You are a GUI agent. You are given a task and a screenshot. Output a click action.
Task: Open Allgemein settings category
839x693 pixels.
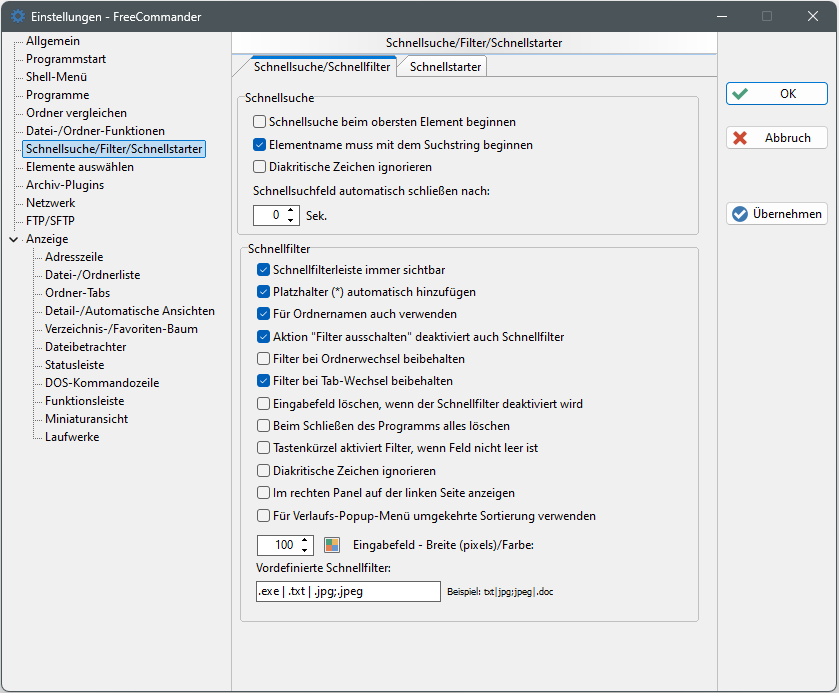tap(52, 41)
